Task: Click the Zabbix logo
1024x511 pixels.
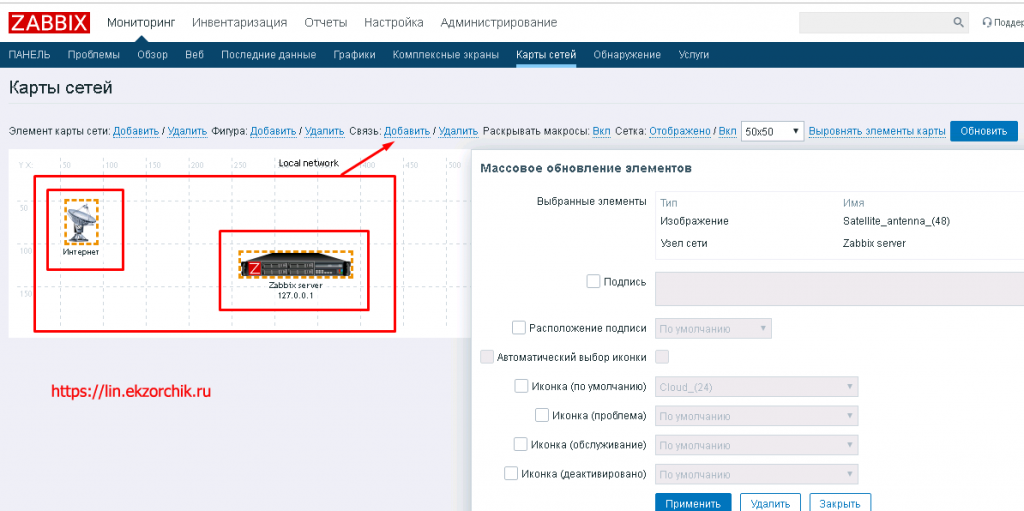Action: pos(49,22)
